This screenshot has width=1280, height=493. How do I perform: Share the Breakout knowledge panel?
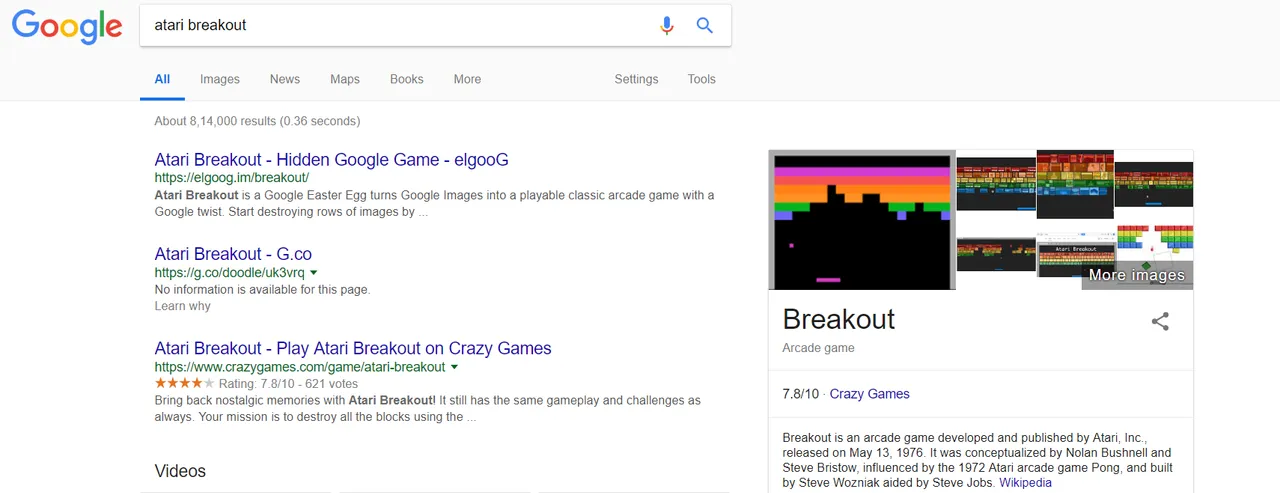1160,321
